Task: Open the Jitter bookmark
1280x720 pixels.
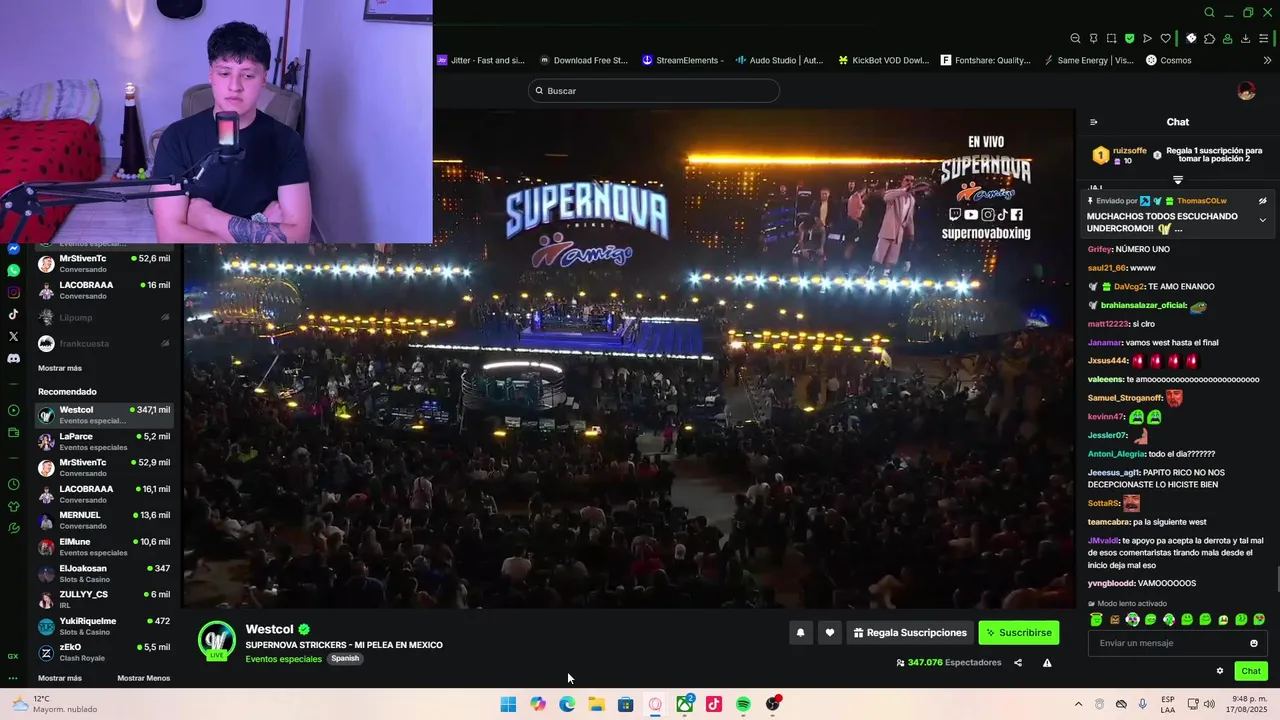Action: pyautogui.click(x=480, y=60)
